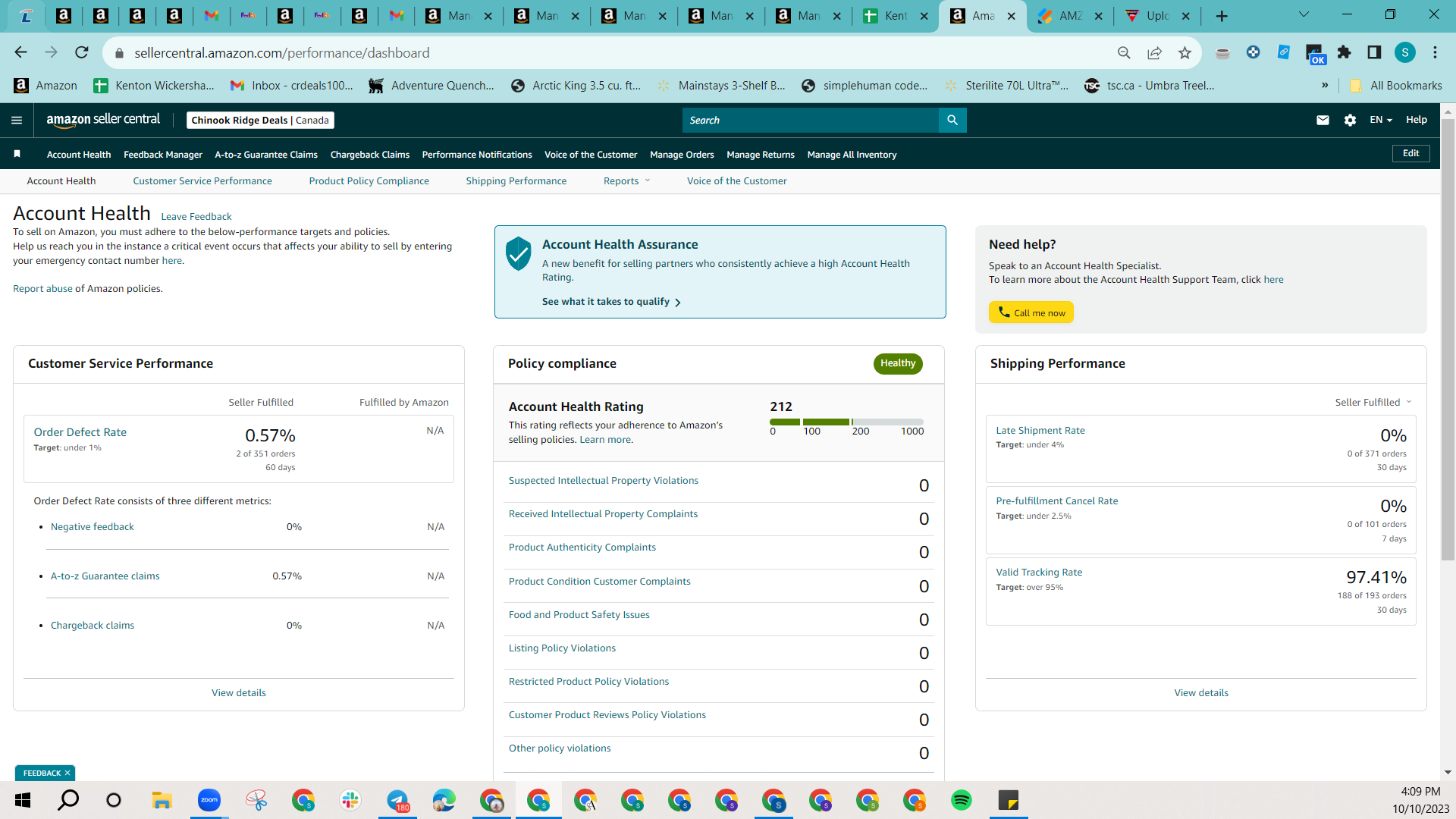Open the Chrome profile avatar S

pos(1404,52)
